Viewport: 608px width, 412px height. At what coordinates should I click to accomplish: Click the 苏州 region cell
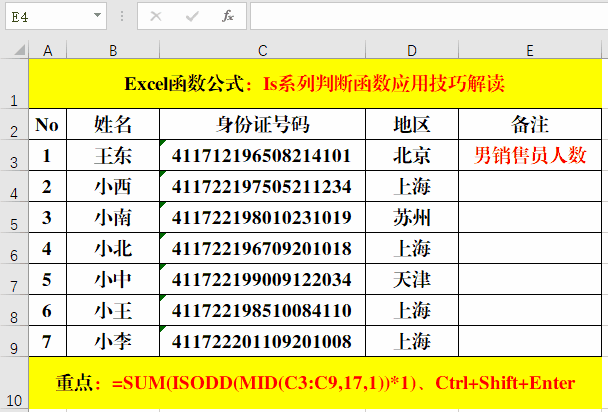coord(412,217)
